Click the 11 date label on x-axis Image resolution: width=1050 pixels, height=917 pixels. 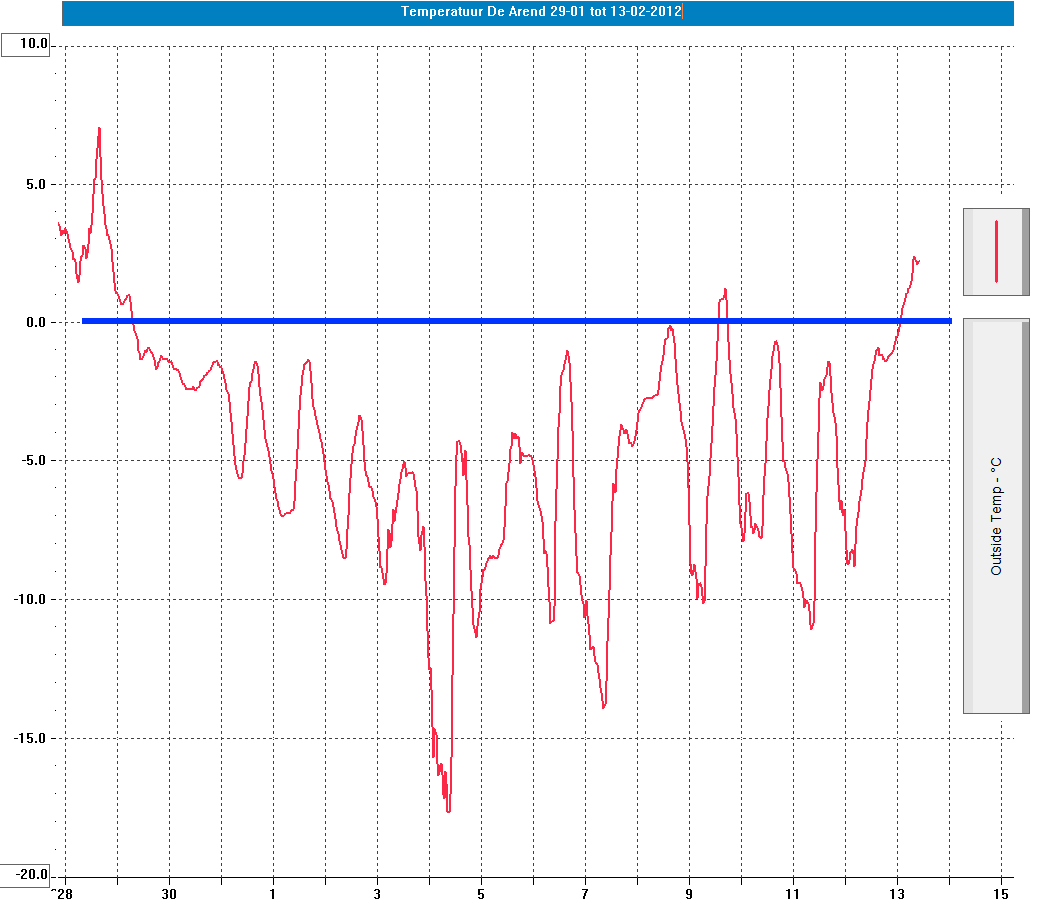pyautogui.click(x=792, y=894)
